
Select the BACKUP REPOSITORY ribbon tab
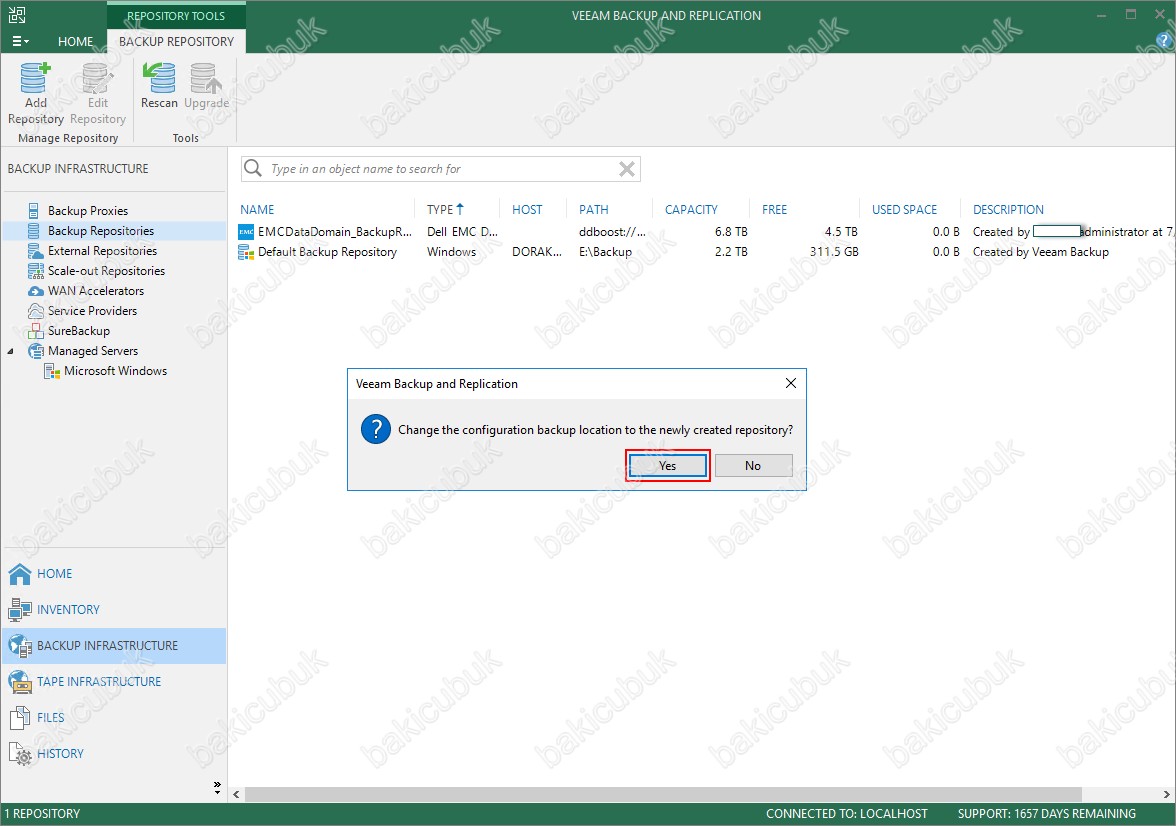(x=176, y=41)
